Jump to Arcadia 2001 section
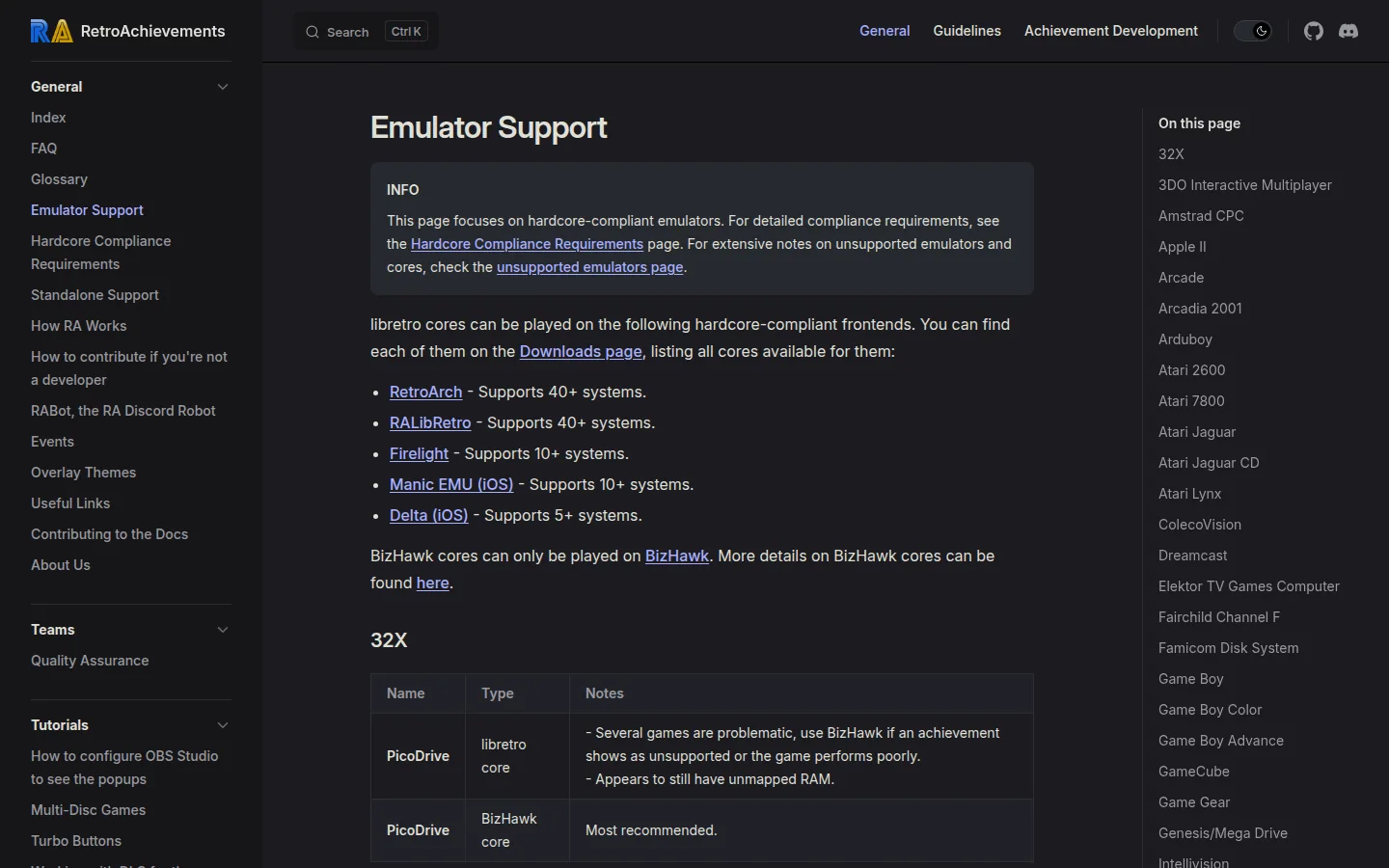Viewport: 1389px width, 868px height. [x=1200, y=309]
